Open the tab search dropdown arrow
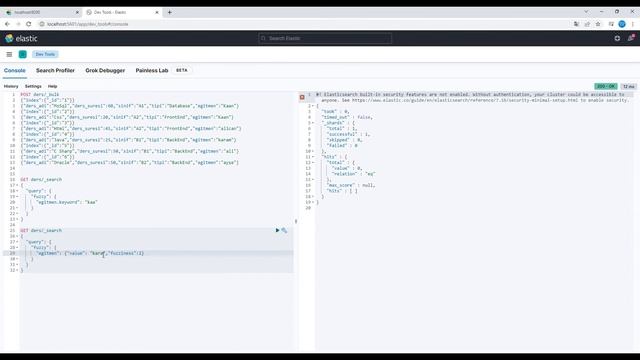 (586, 11)
